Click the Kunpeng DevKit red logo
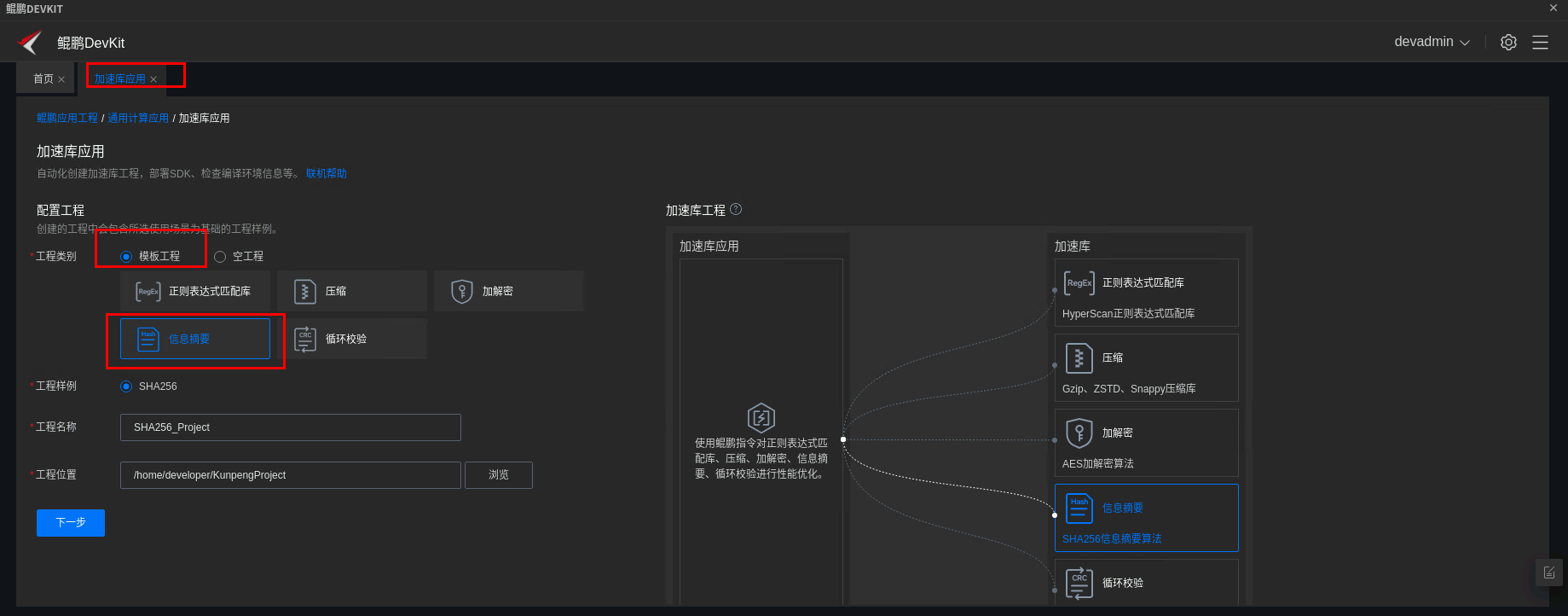The width and height of the screenshot is (1568, 616). tap(30, 42)
